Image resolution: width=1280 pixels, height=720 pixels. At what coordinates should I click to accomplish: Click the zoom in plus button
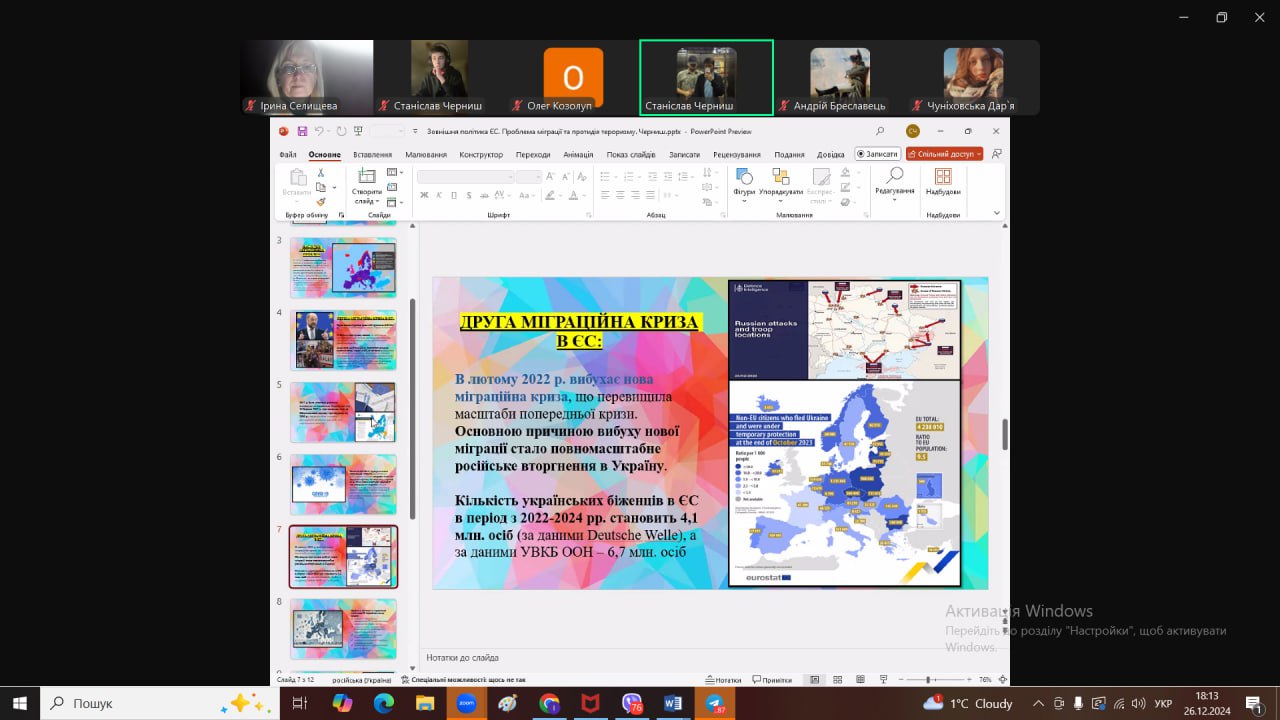(x=969, y=680)
